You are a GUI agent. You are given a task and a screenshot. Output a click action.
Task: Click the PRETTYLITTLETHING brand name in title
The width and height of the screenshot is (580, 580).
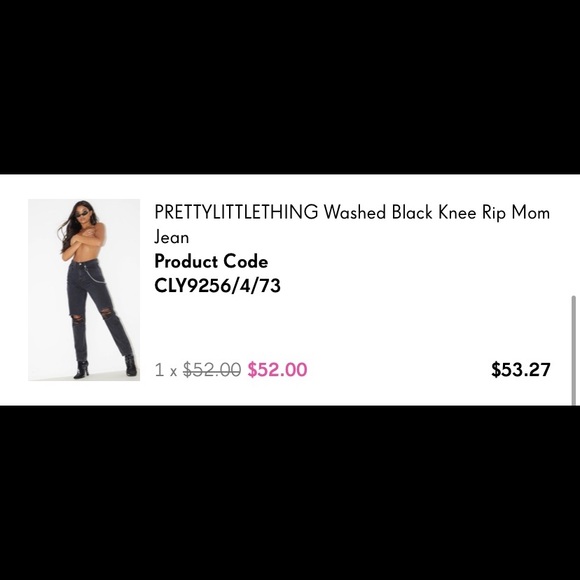(x=236, y=212)
